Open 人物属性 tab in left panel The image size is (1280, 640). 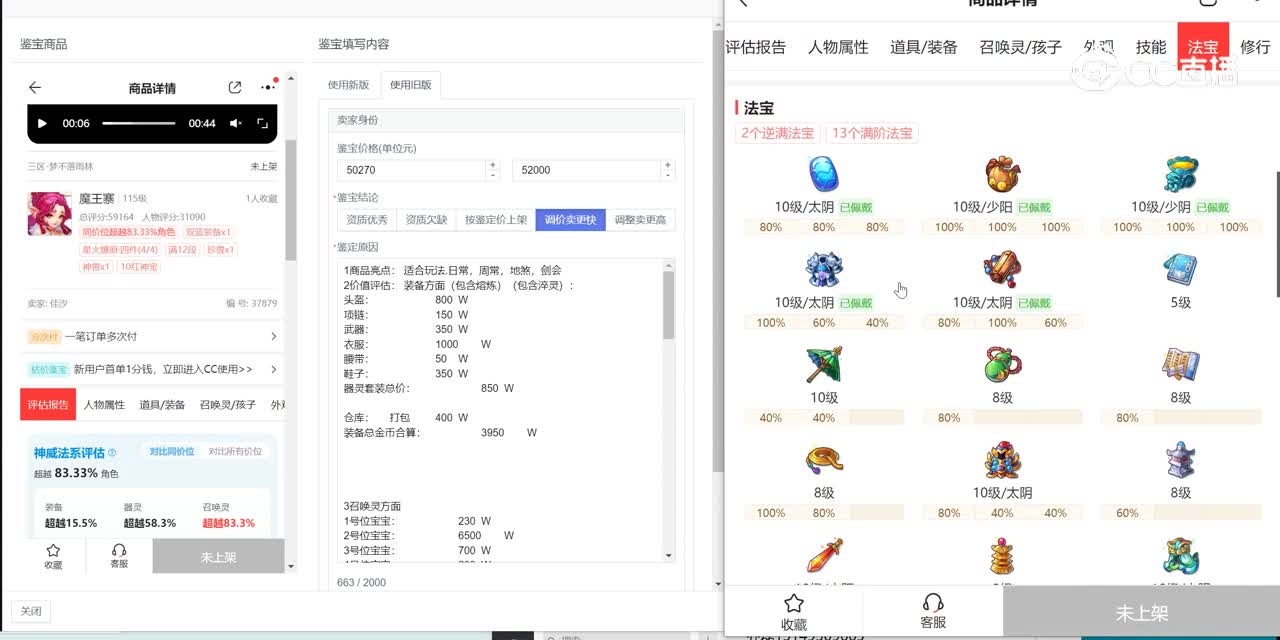coord(104,405)
